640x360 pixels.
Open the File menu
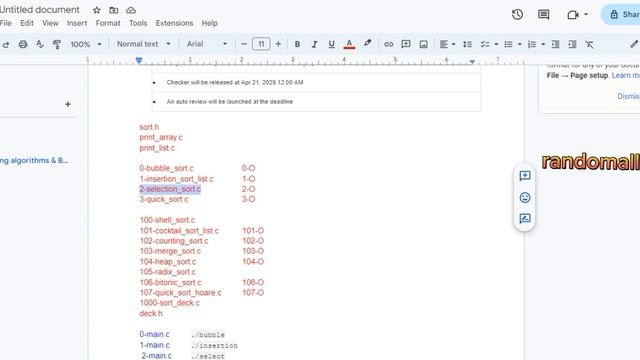(x=6, y=23)
